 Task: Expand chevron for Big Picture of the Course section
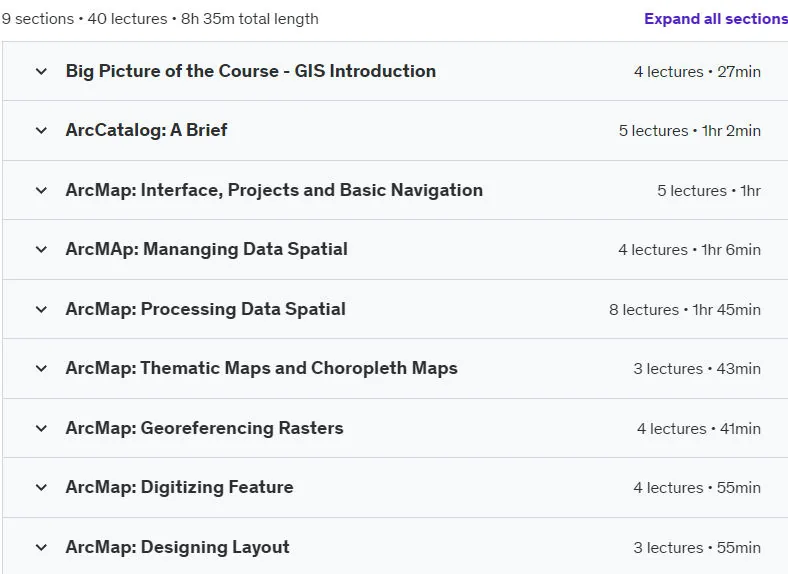pyautogui.click(x=41, y=71)
